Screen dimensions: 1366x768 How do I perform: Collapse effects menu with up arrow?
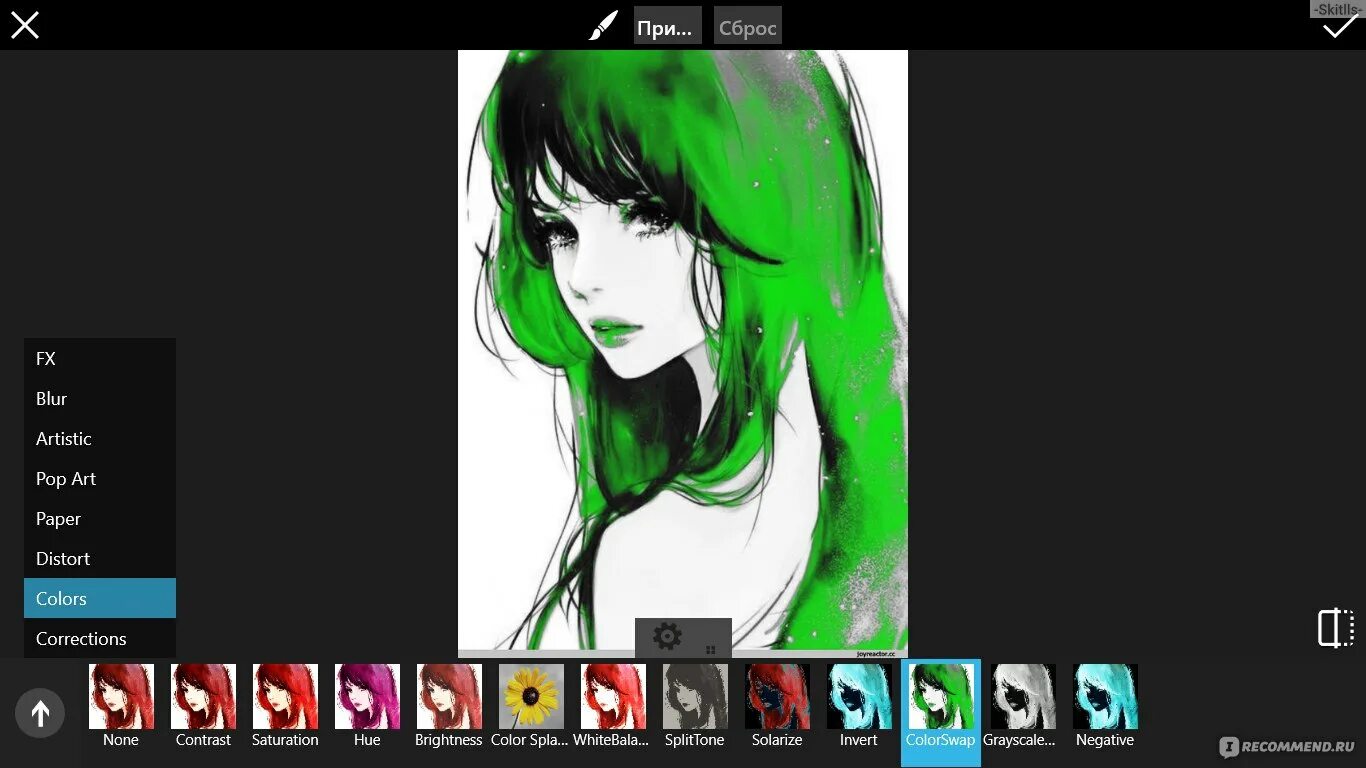pyautogui.click(x=40, y=713)
